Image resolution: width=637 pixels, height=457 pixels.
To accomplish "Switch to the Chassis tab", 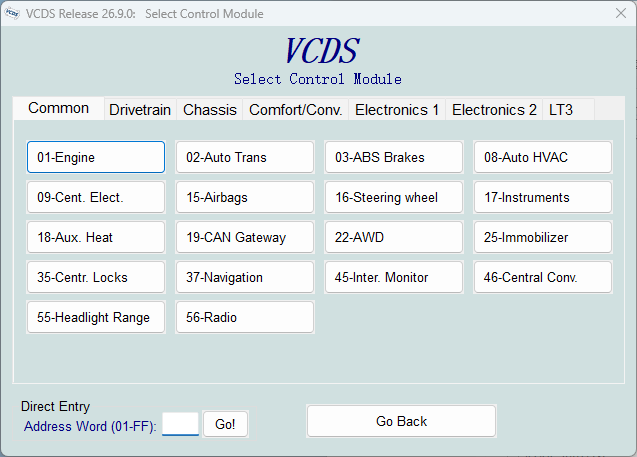I will pos(210,110).
